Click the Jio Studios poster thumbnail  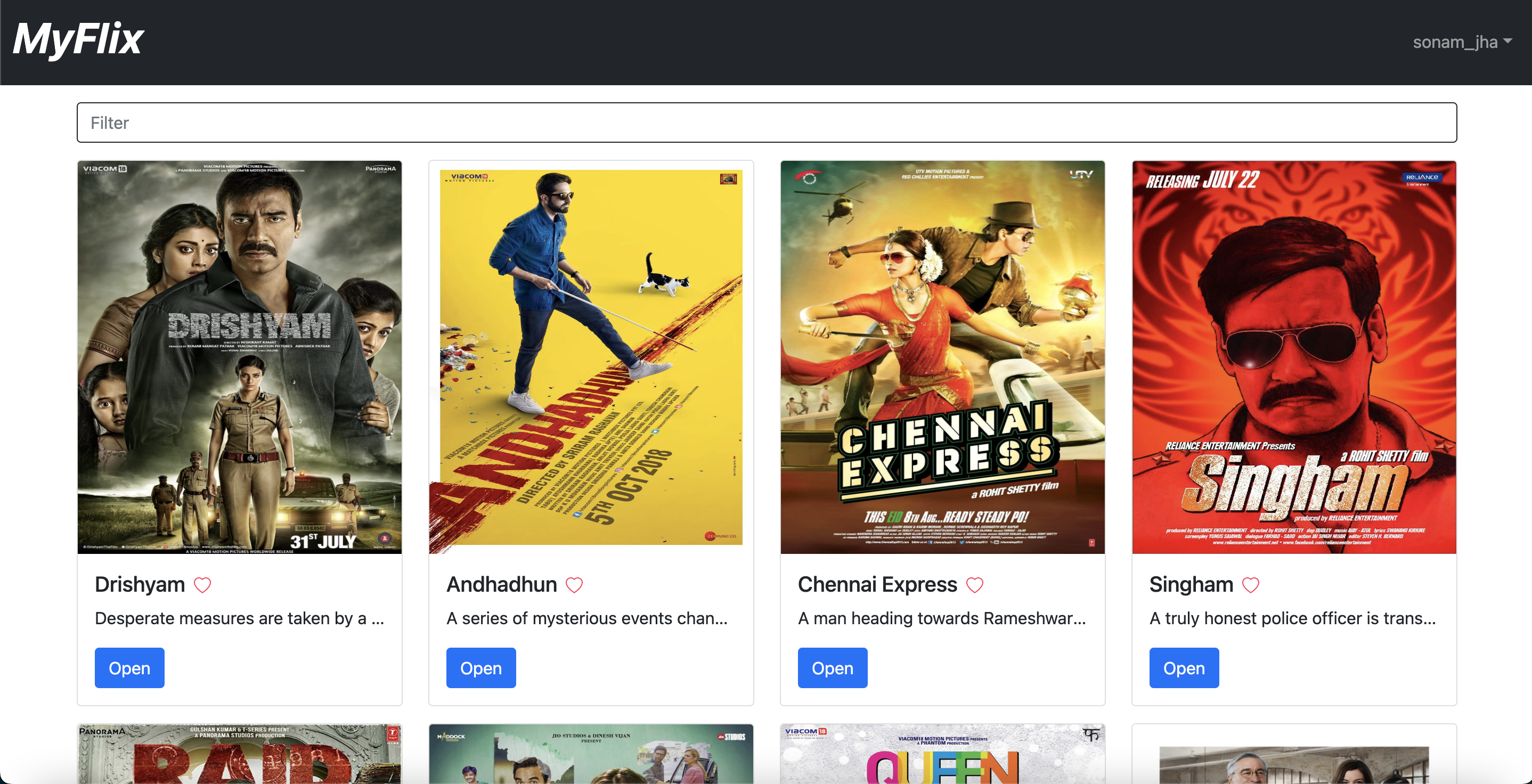click(x=591, y=754)
